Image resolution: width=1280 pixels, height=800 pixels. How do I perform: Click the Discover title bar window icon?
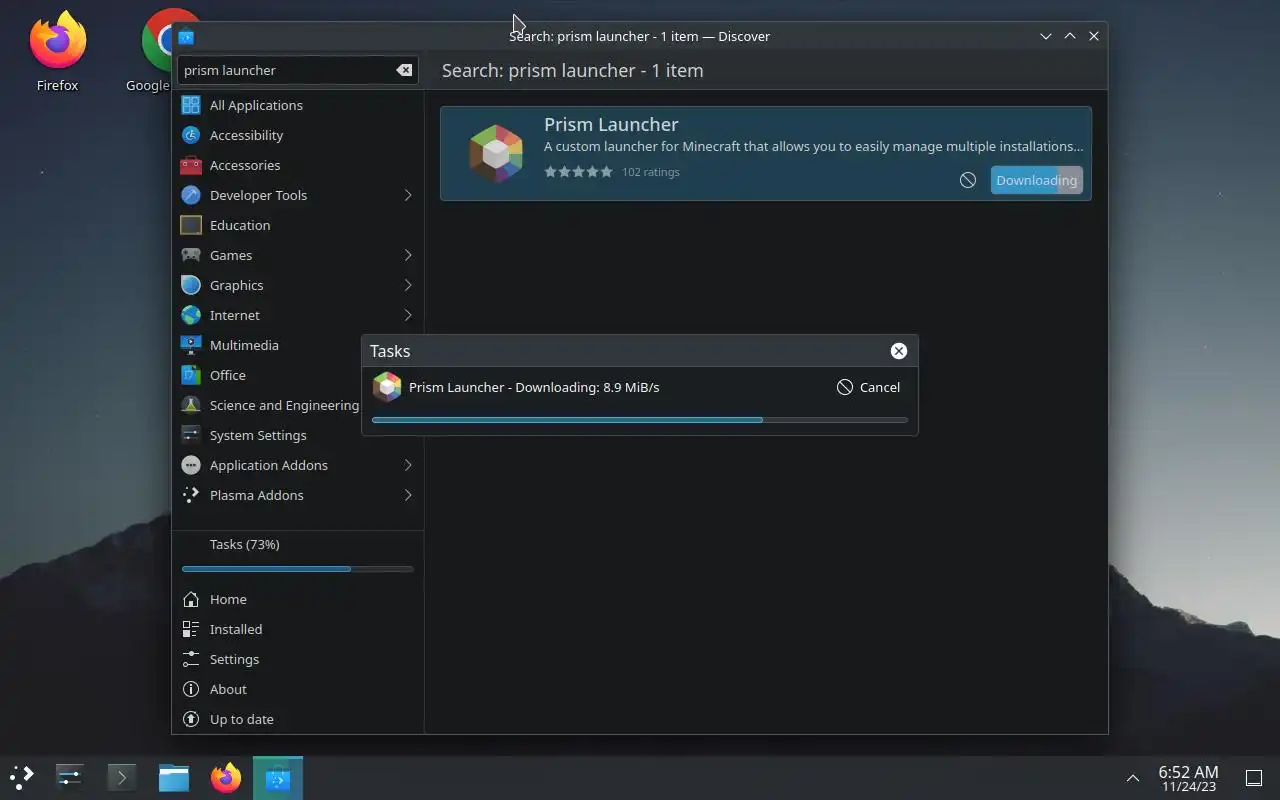click(x=186, y=37)
